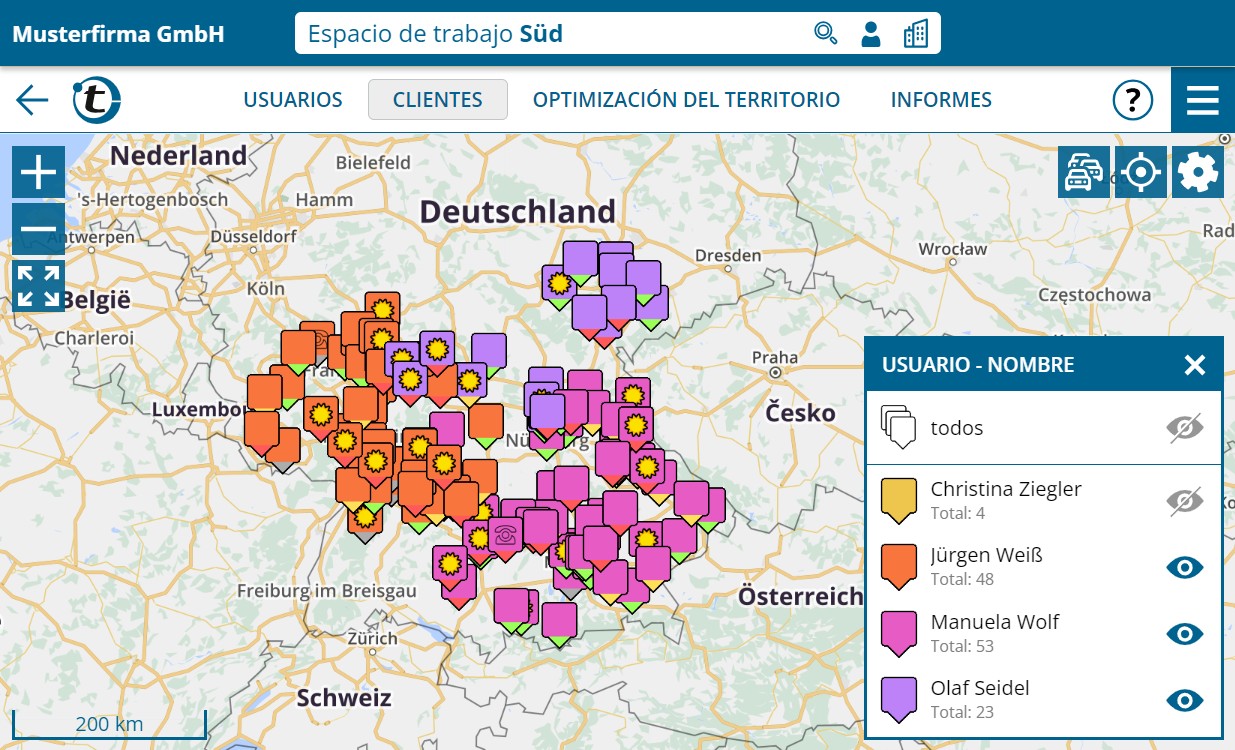
Task: Open the user profile icon in search bar
Action: [x=870, y=34]
